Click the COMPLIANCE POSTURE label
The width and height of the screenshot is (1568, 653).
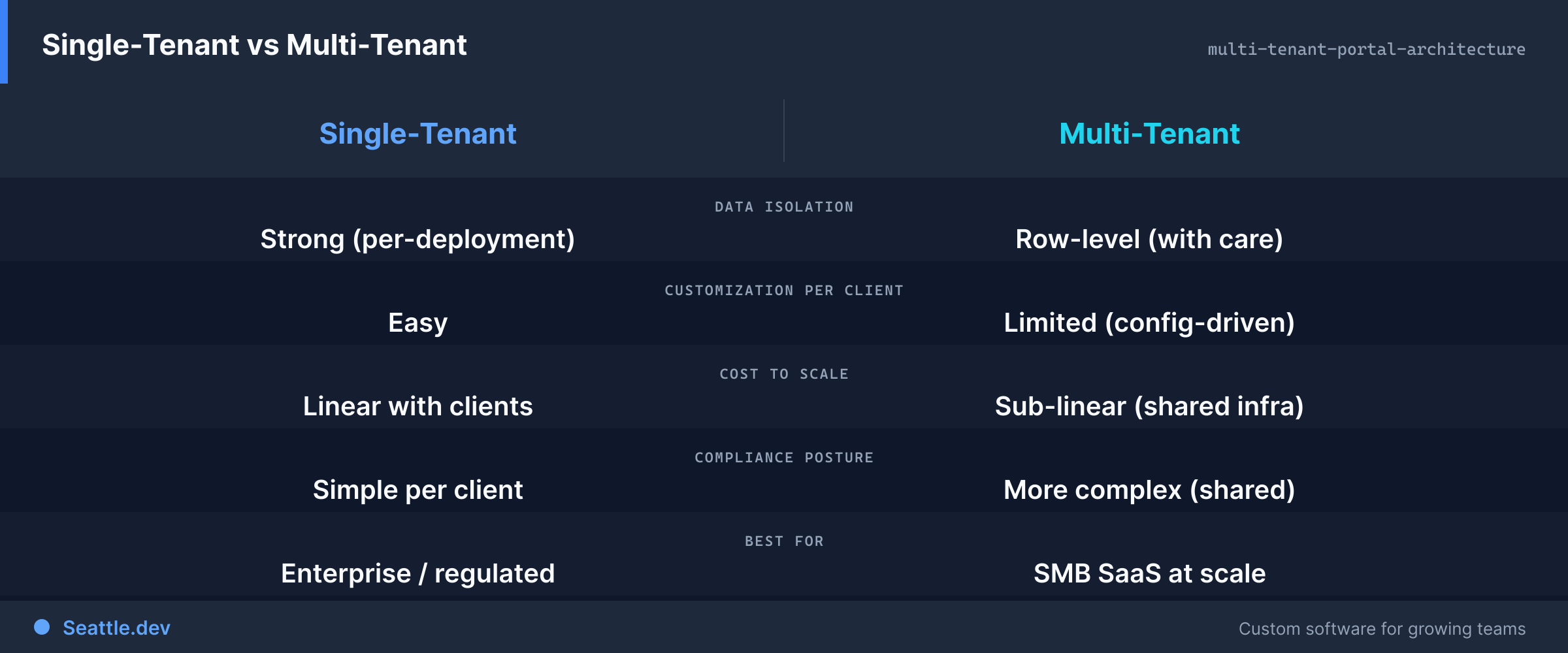784,458
